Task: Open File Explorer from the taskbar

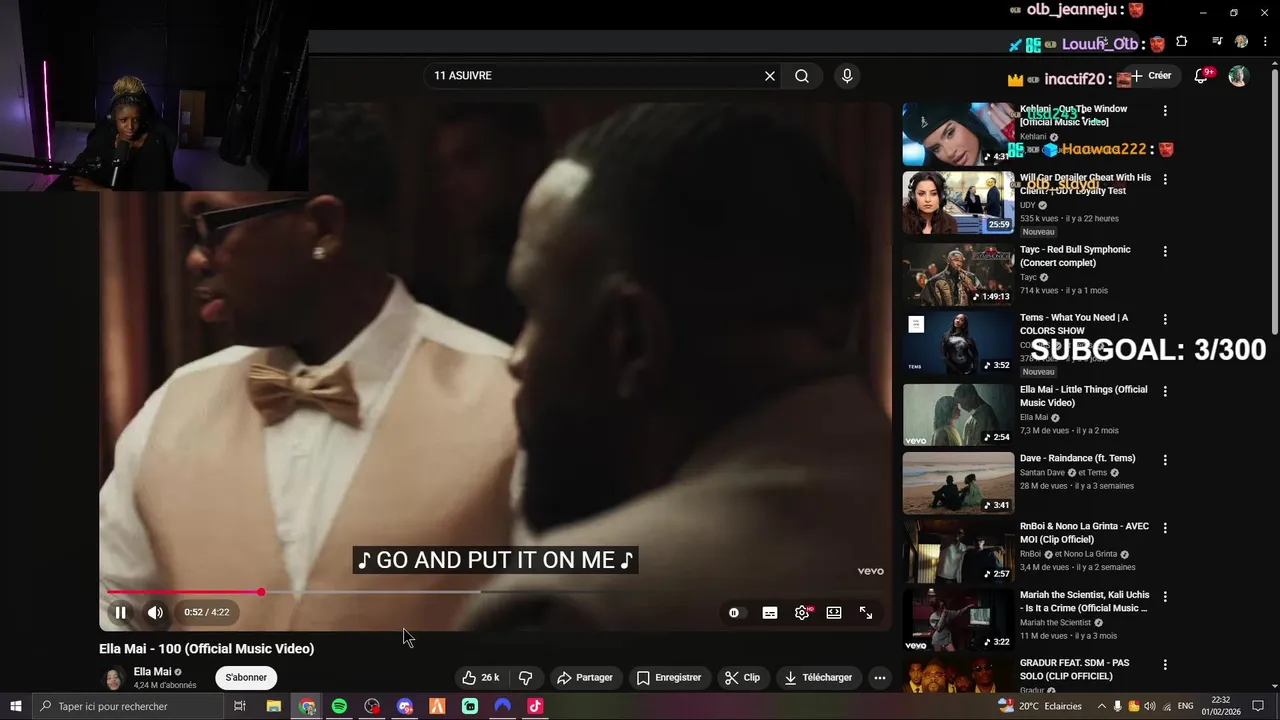Action: pos(273,706)
